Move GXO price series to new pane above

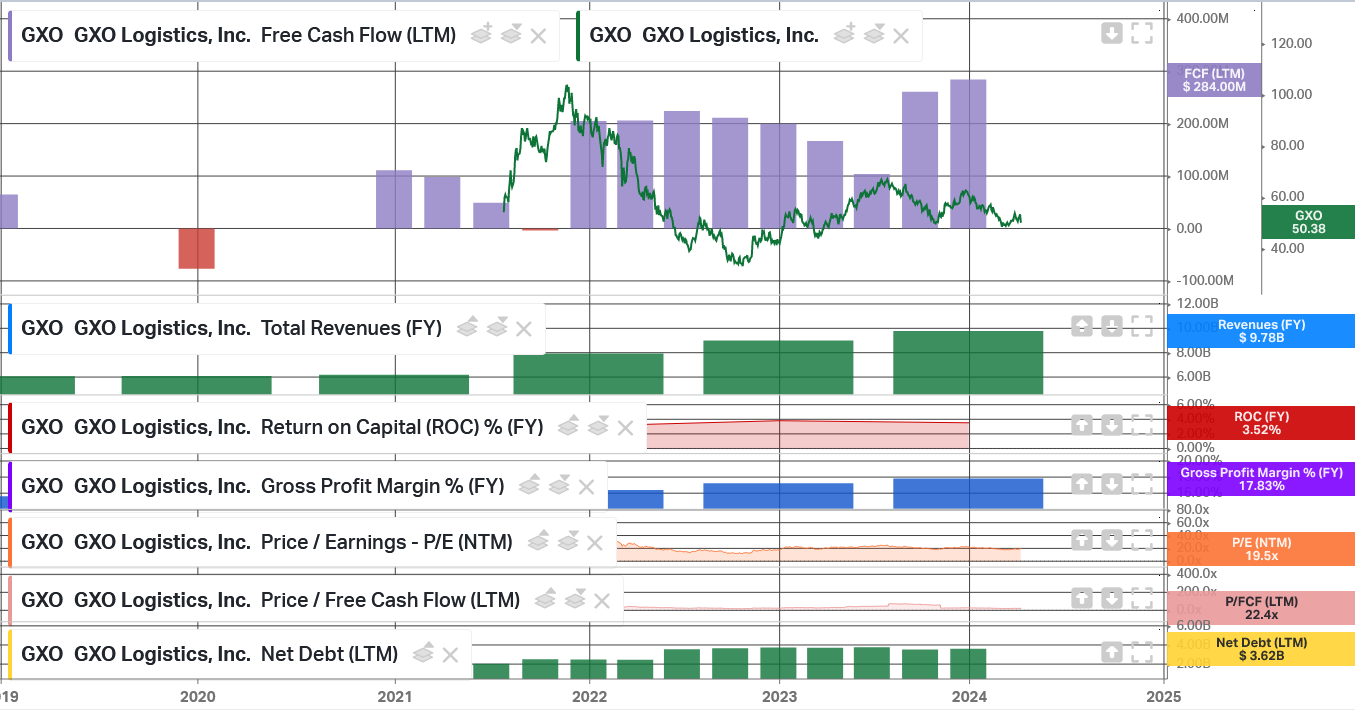coord(845,35)
